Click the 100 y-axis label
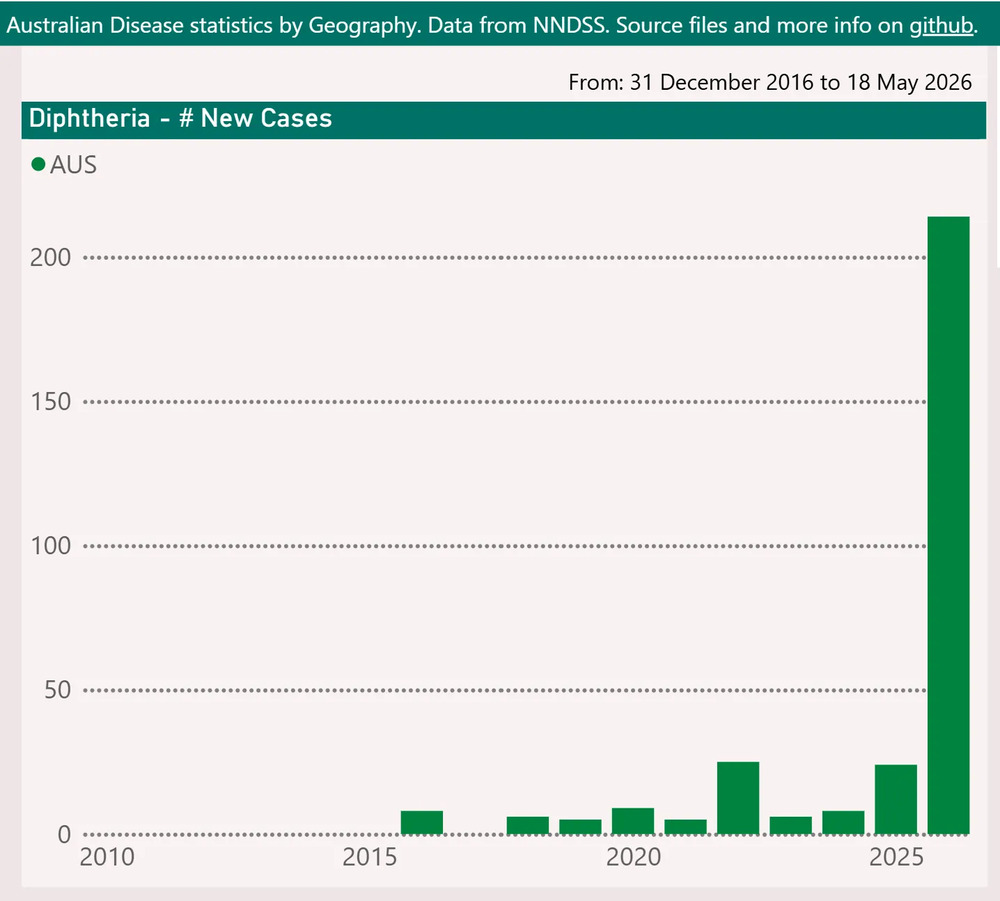This screenshot has width=1000, height=901. point(50,546)
